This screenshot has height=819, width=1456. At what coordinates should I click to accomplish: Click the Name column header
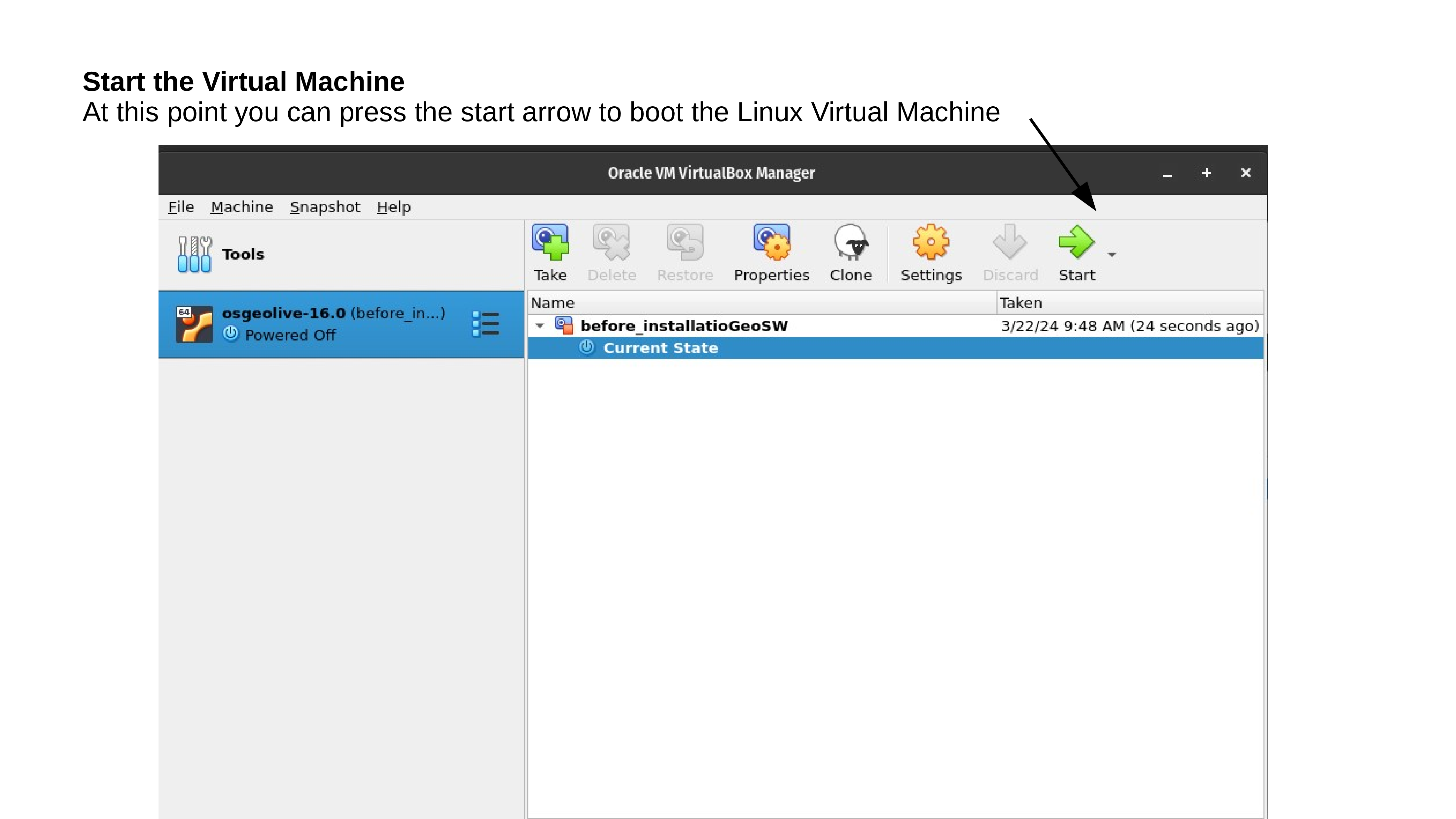click(762, 303)
